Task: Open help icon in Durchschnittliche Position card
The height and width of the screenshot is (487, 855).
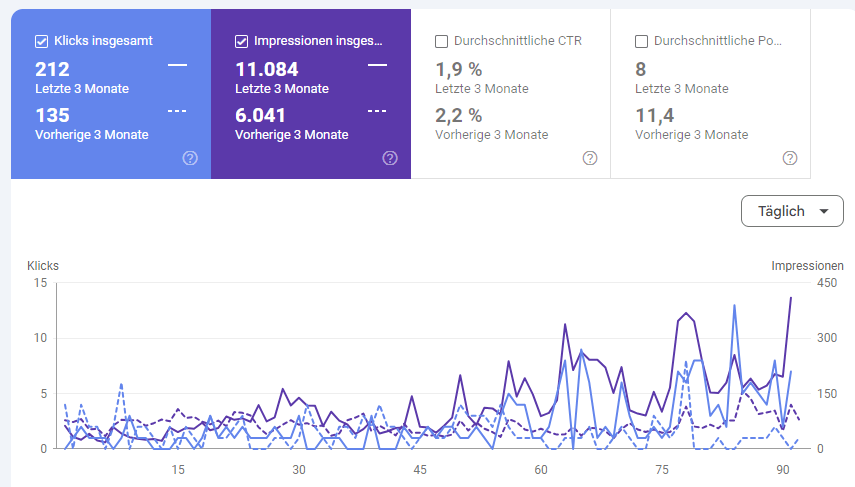Action: click(790, 158)
